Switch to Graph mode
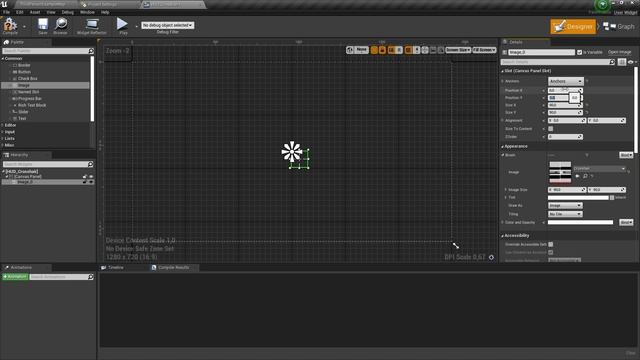 [619, 27]
